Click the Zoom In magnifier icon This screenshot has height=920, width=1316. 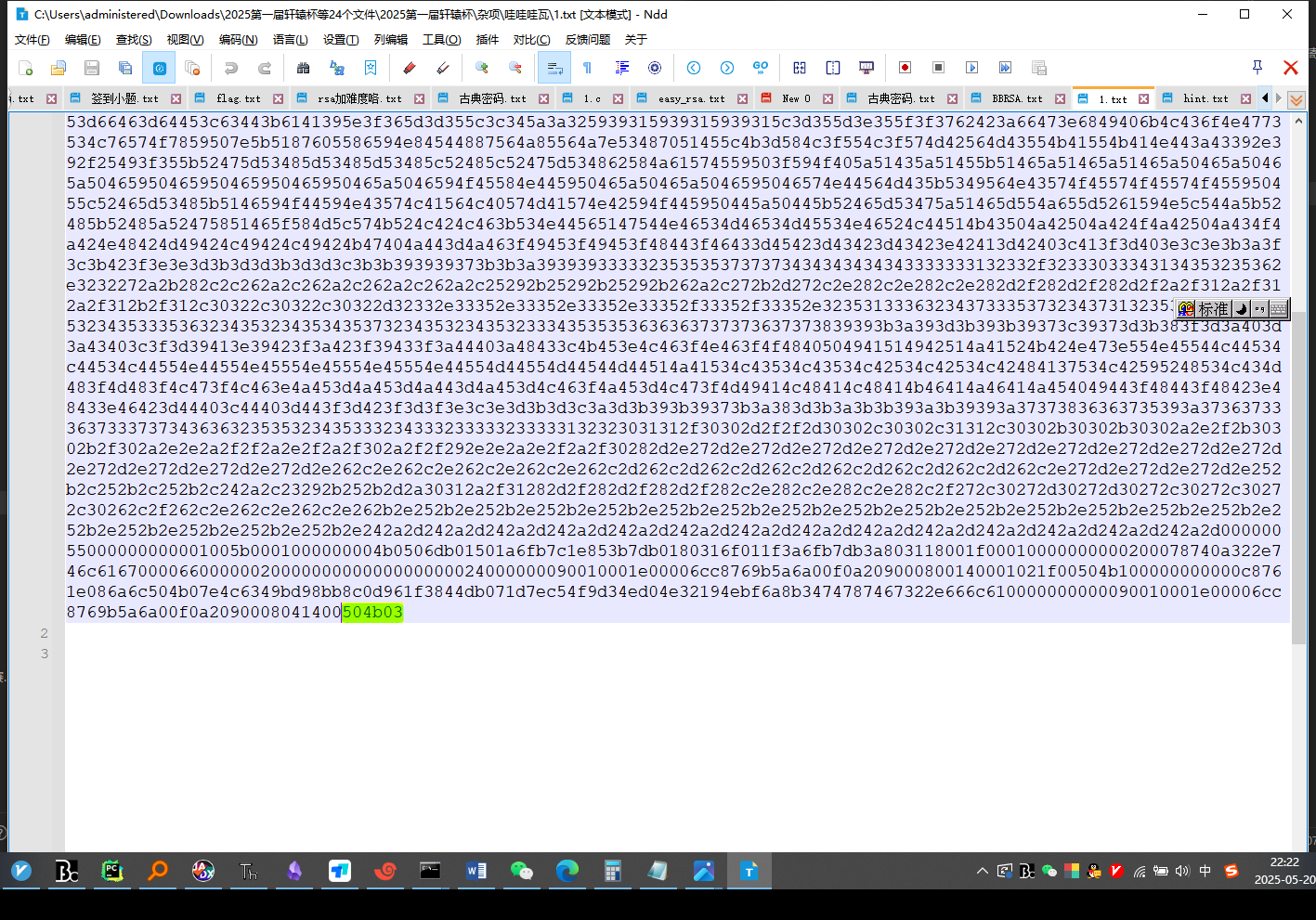coord(481,68)
